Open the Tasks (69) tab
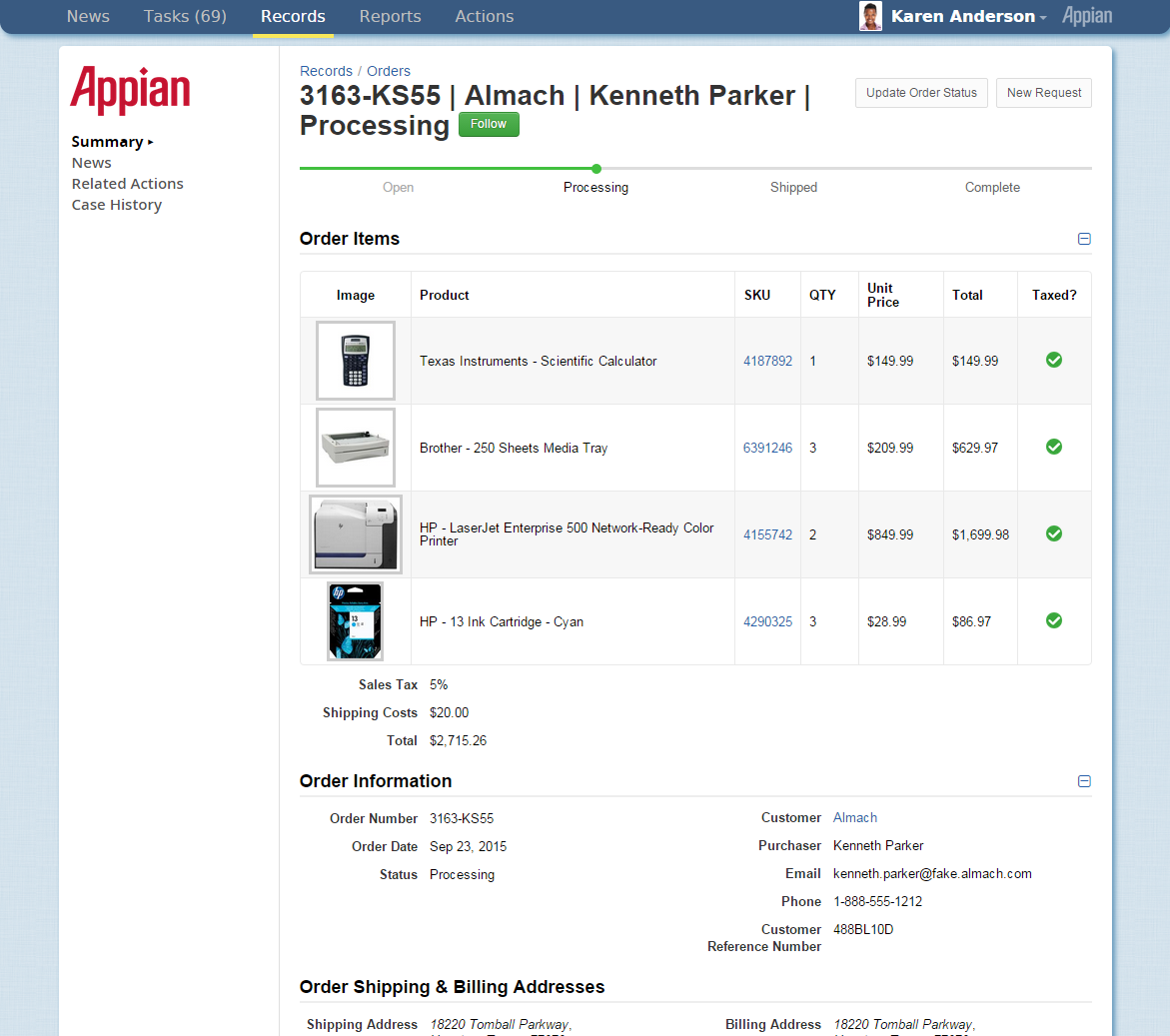 [x=185, y=16]
